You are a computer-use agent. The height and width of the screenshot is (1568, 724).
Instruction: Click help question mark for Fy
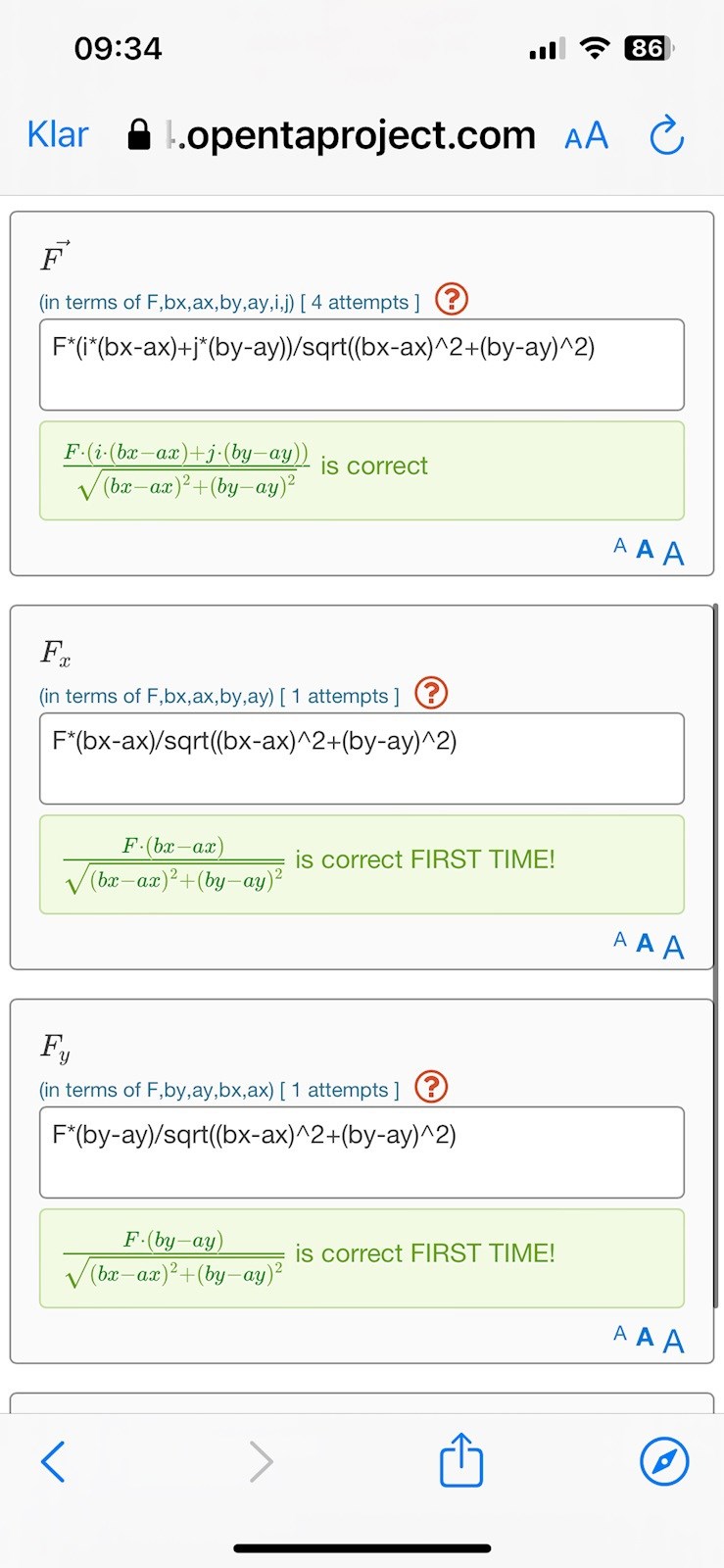point(431,1087)
